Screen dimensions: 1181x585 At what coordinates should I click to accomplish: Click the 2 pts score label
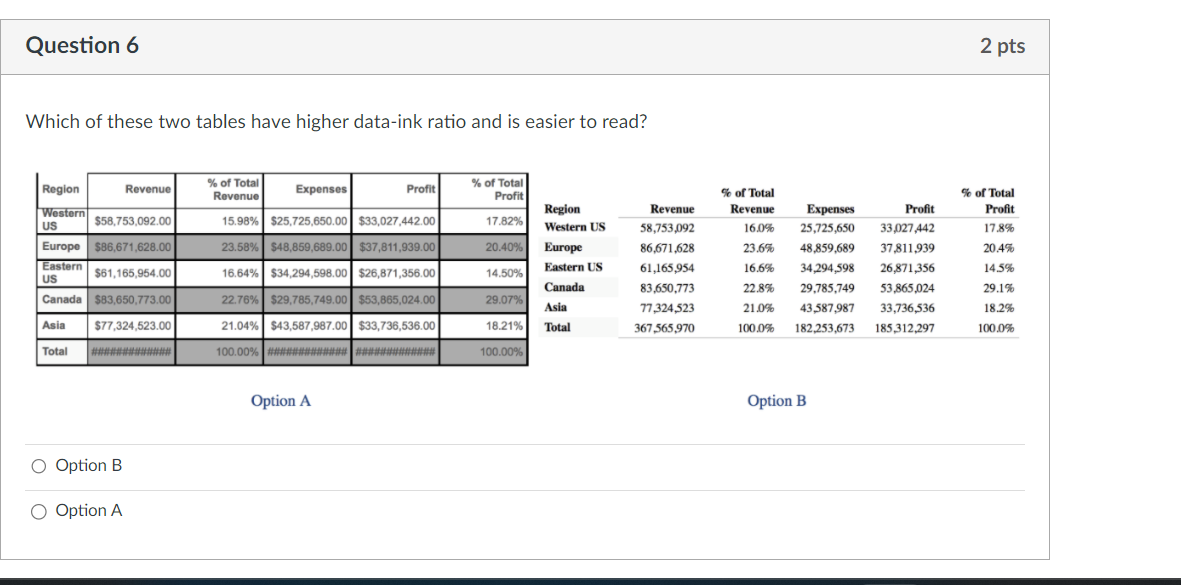pos(1002,45)
